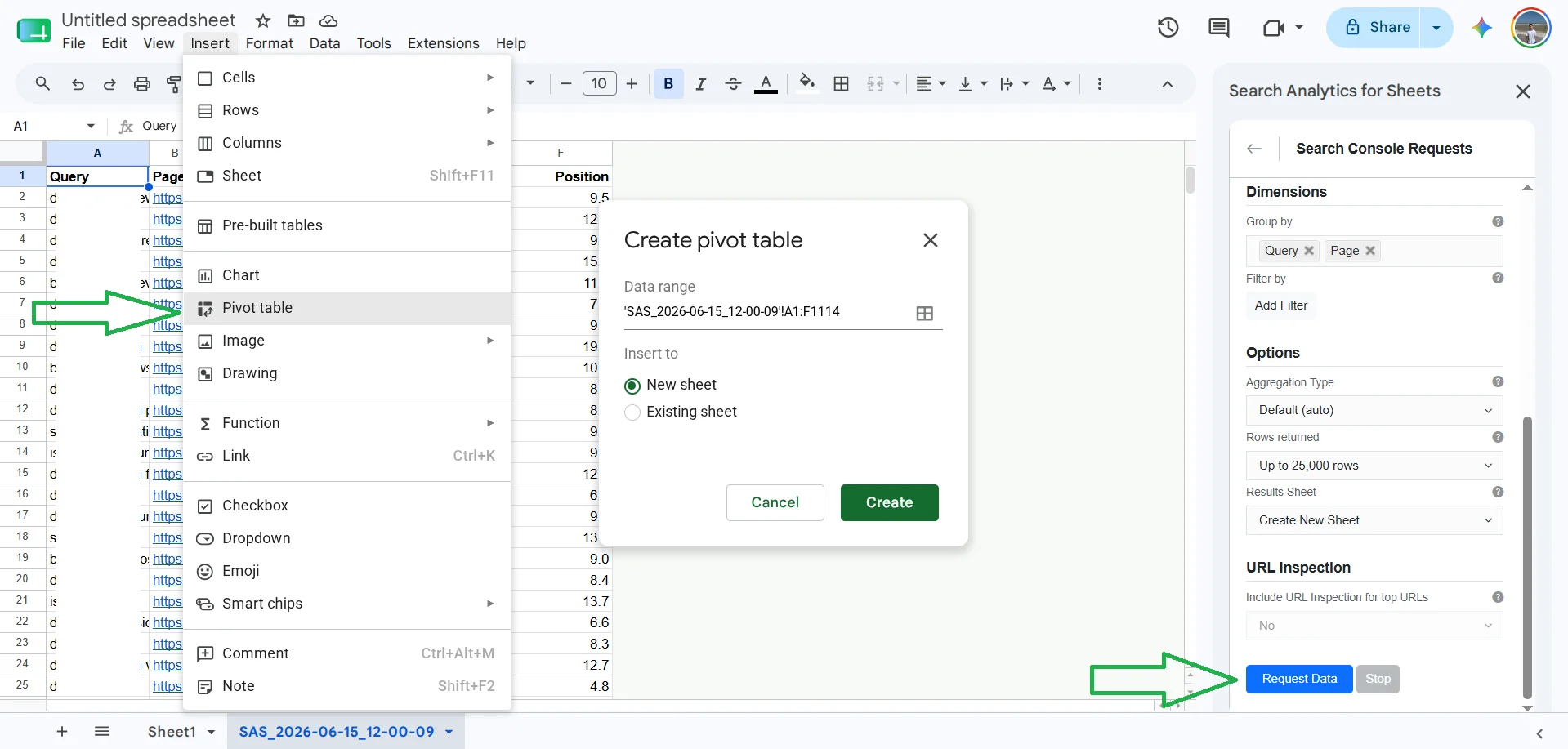Click the sidebar vertical scrollbar
Screen dimensions: 1568x749
(x=1527, y=558)
